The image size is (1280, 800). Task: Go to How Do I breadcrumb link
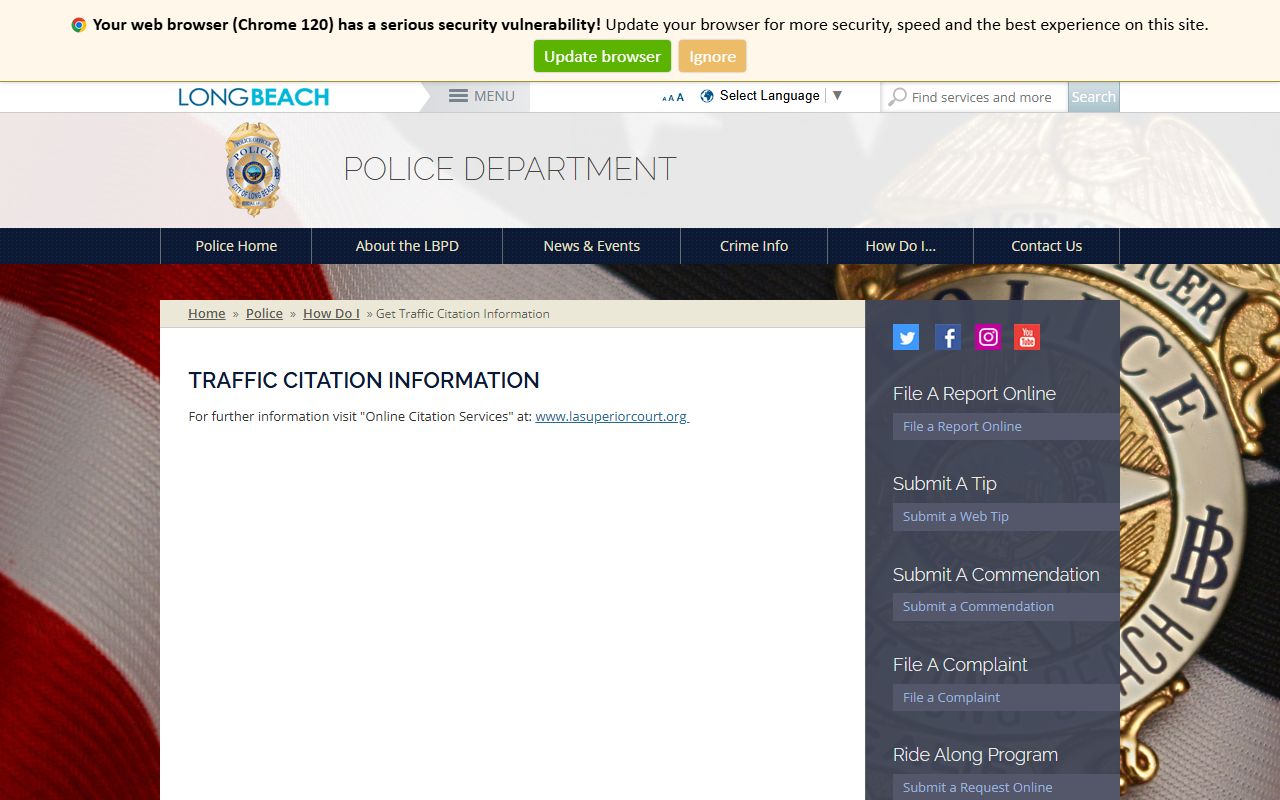[331, 313]
